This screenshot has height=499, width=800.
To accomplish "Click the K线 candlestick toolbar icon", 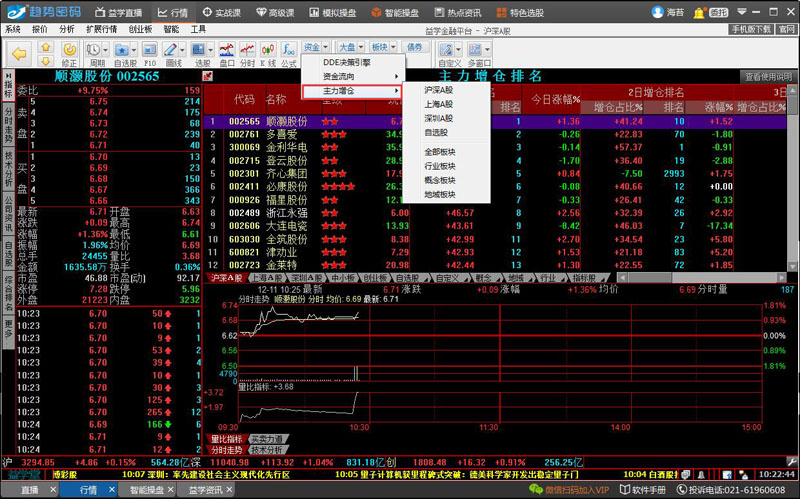I will tap(268, 55).
